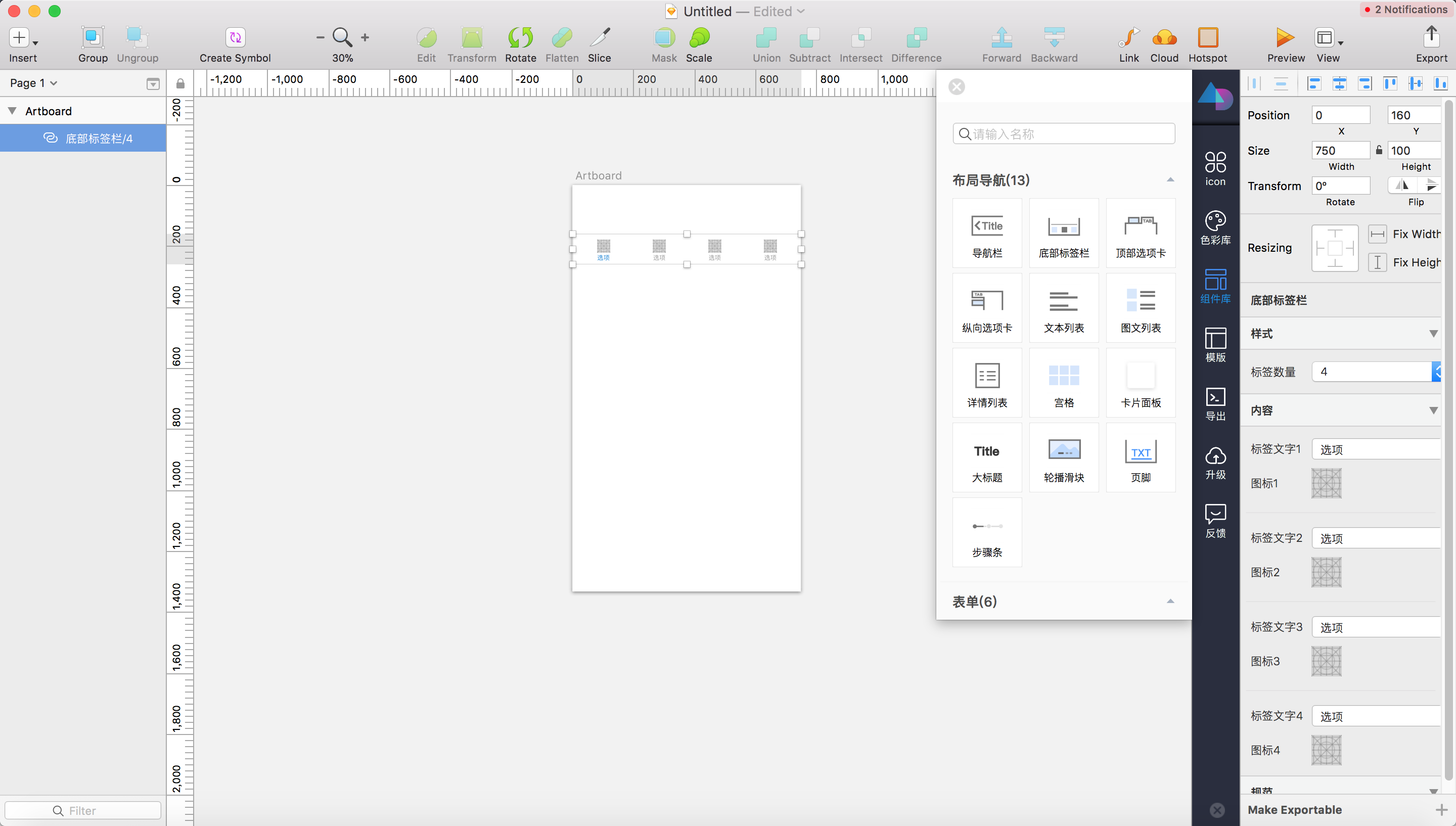Screen dimensions: 1456x826
Task: Select the 底部标签栏/4 layer
Action: [99, 139]
